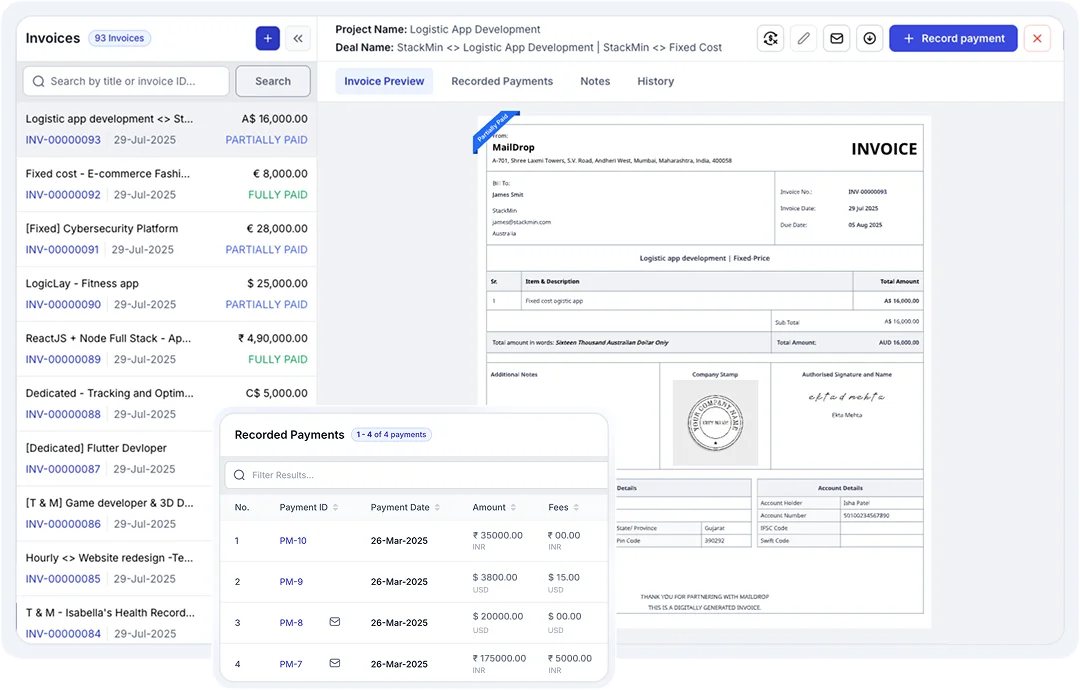The image size is (1080, 690).
Task: Sort by Fees column arrows
Action: 576,508
